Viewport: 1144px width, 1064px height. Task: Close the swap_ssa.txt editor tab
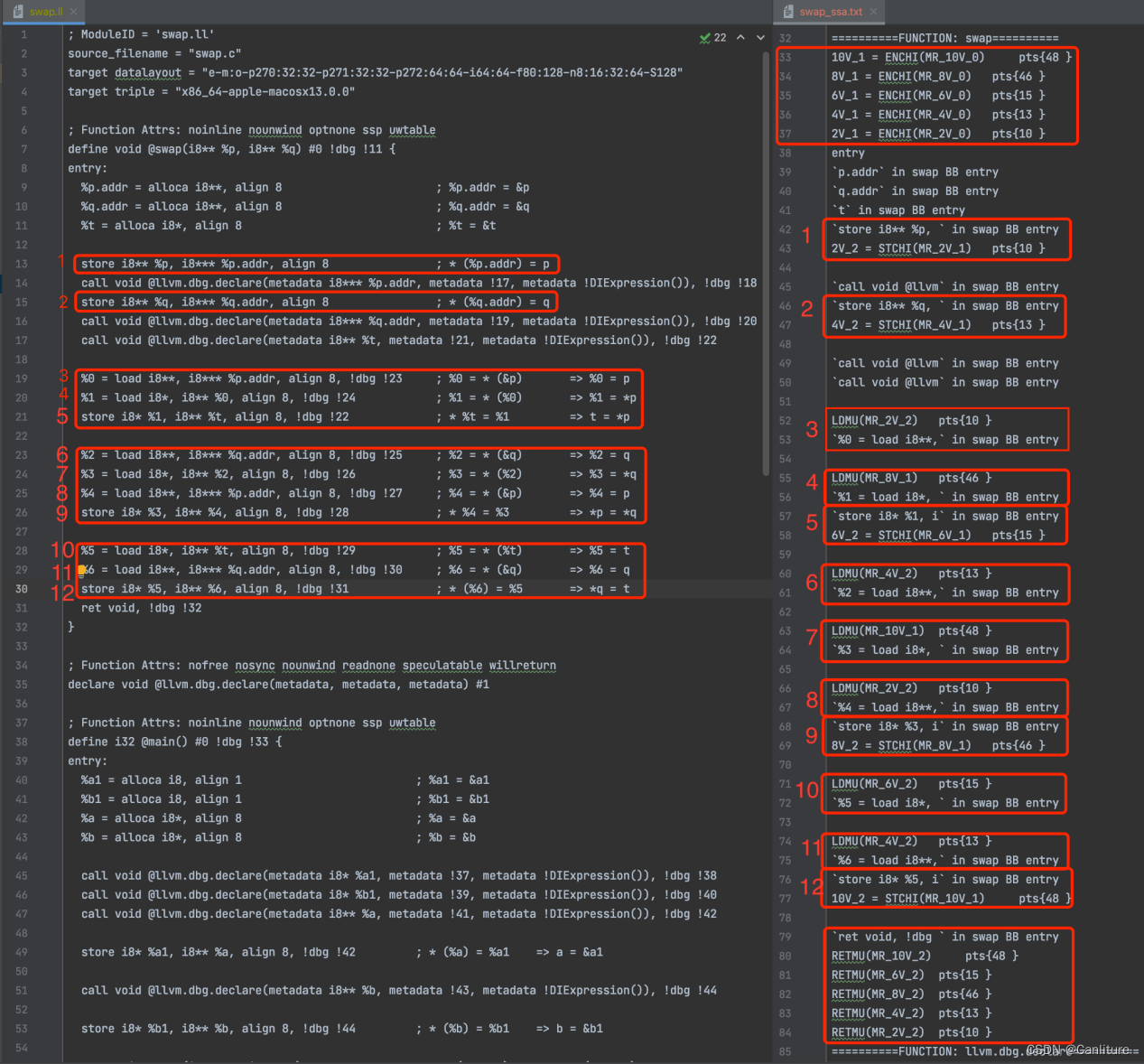point(873,12)
